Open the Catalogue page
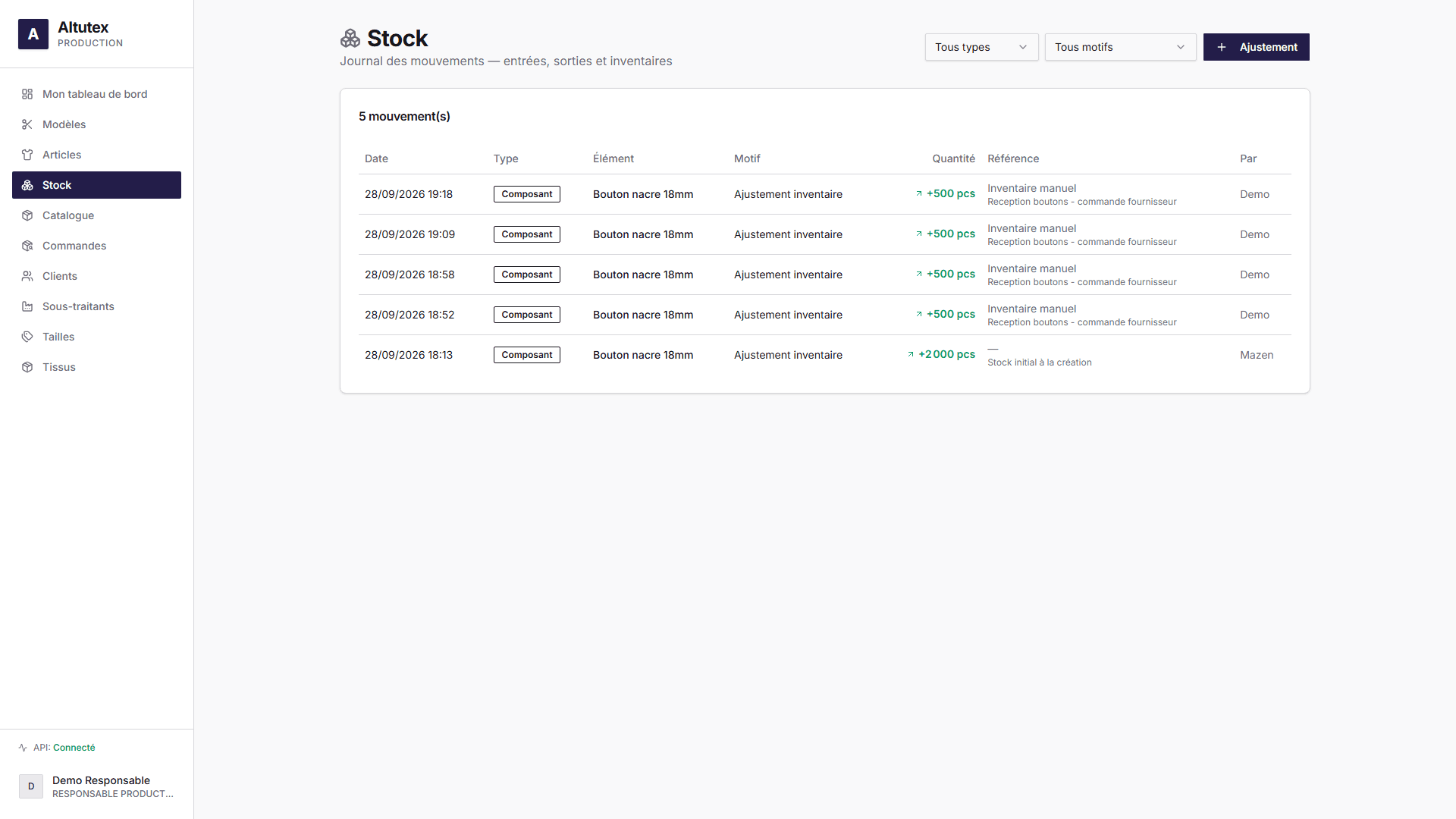The width and height of the screenshot is (1456, 819). [x=96, y=215]
